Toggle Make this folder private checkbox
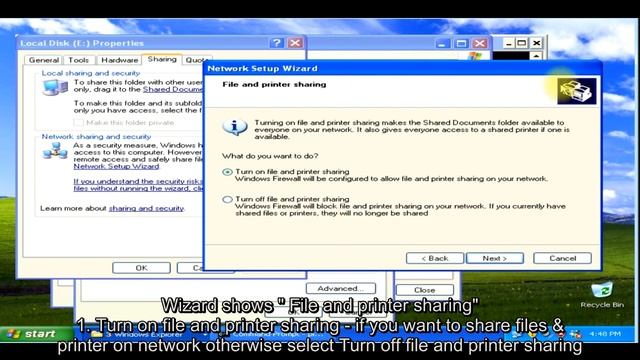The image size is (640, 360). [78, 122]
